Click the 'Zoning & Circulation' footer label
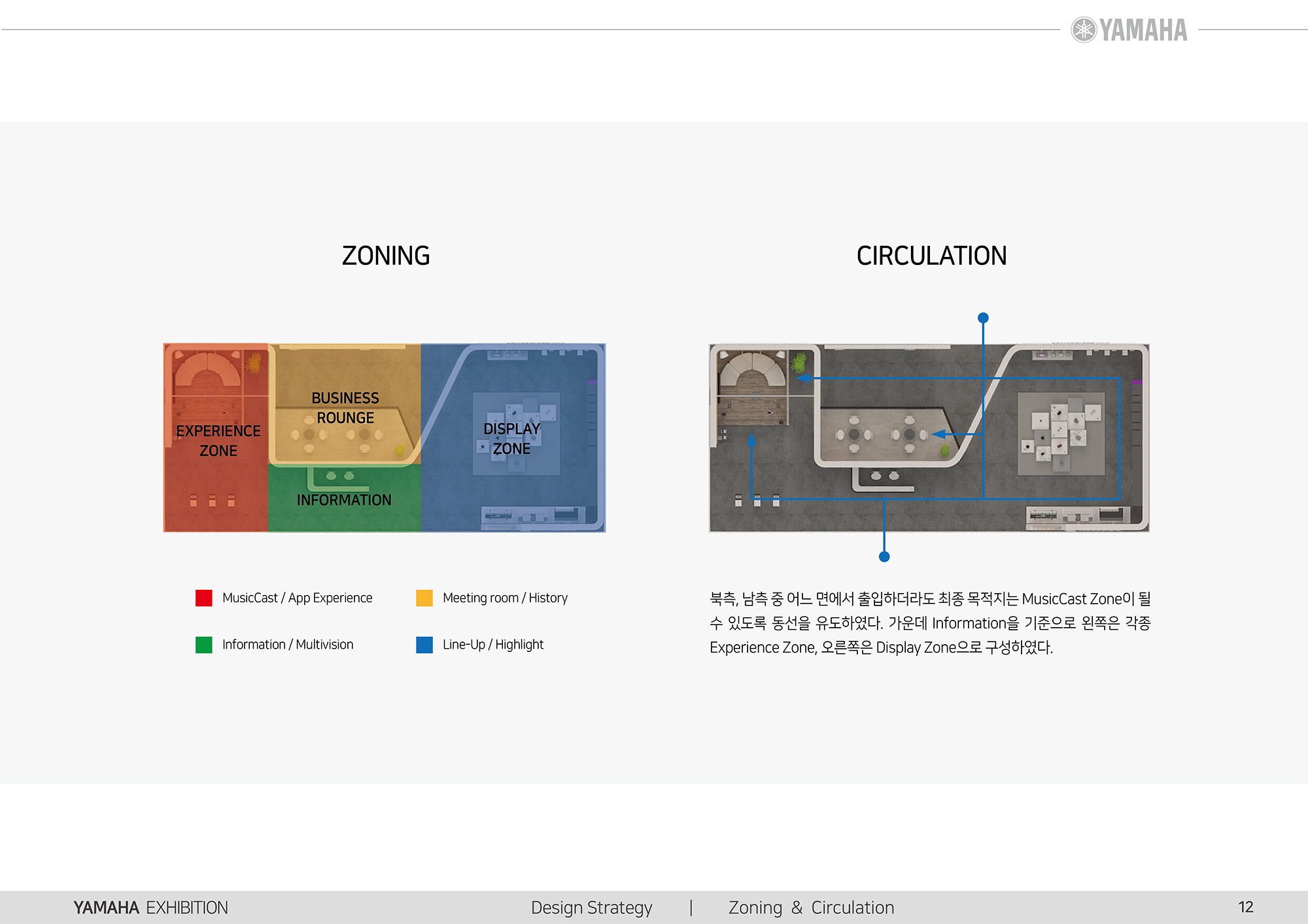 click(x=812, y=908)
